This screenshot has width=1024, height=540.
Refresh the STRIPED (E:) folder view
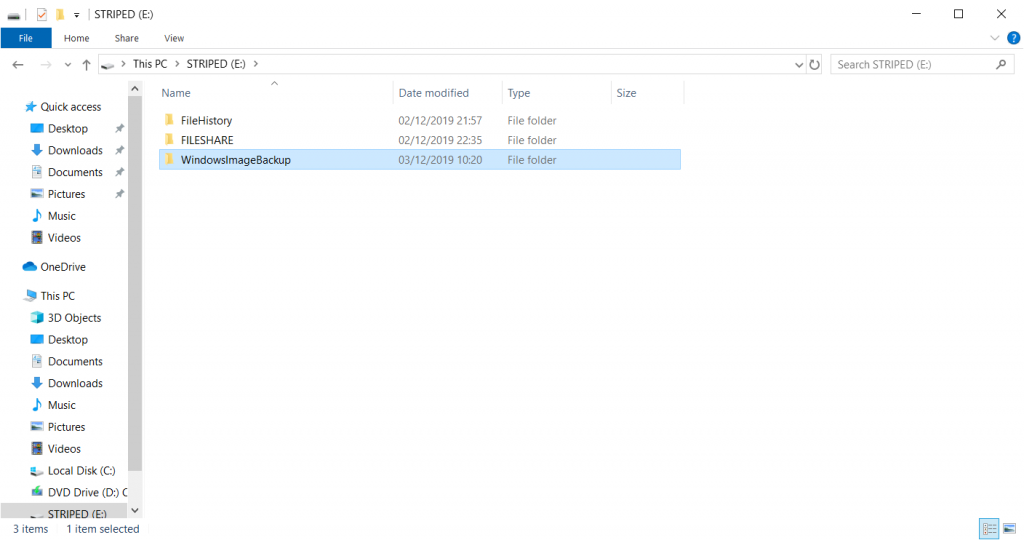814,65
